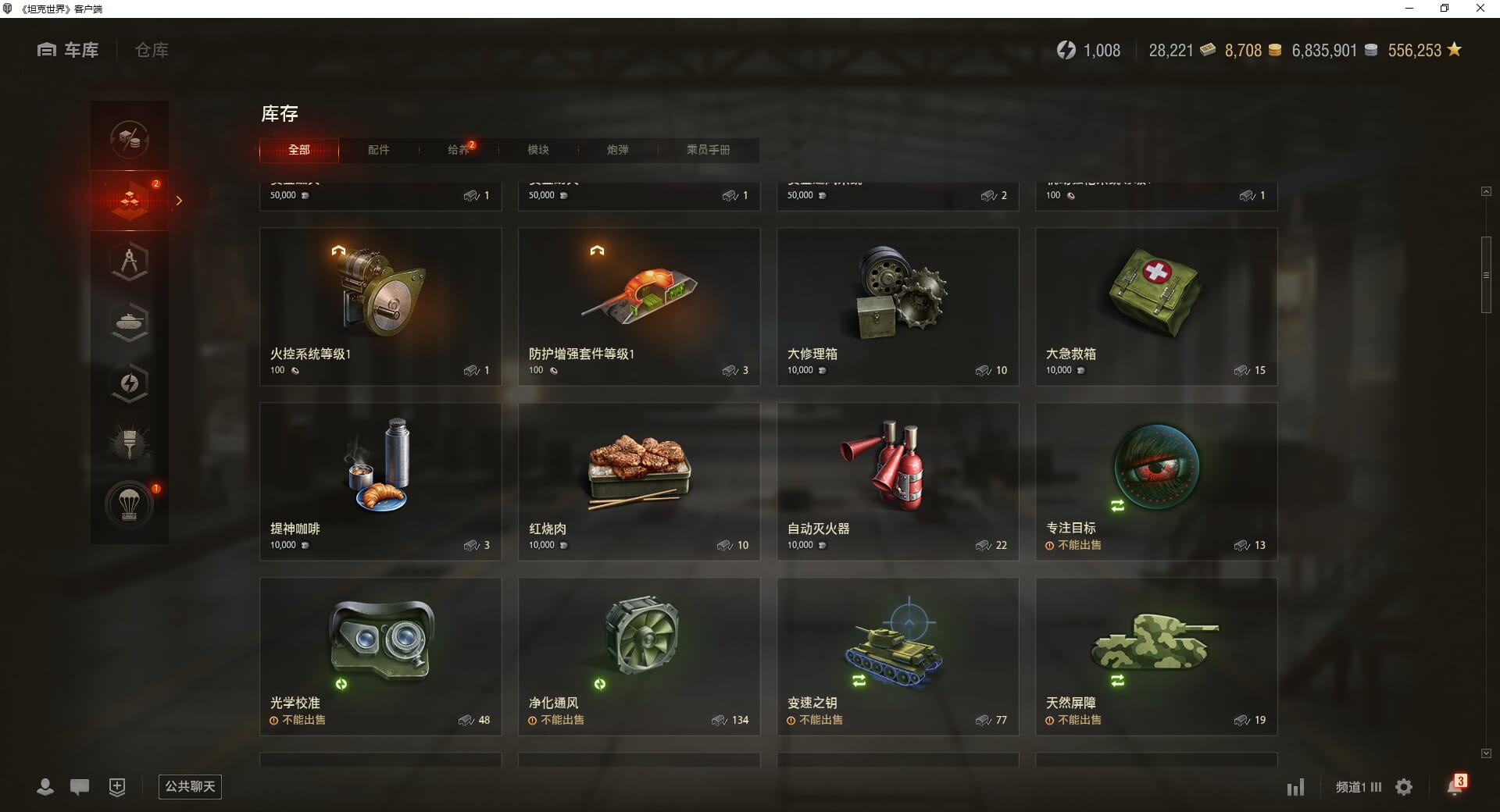Expand the inventory sidebar arrow chevron
Image resolution: width=1500 pixels, height=812 pixels.
(179, 201)
